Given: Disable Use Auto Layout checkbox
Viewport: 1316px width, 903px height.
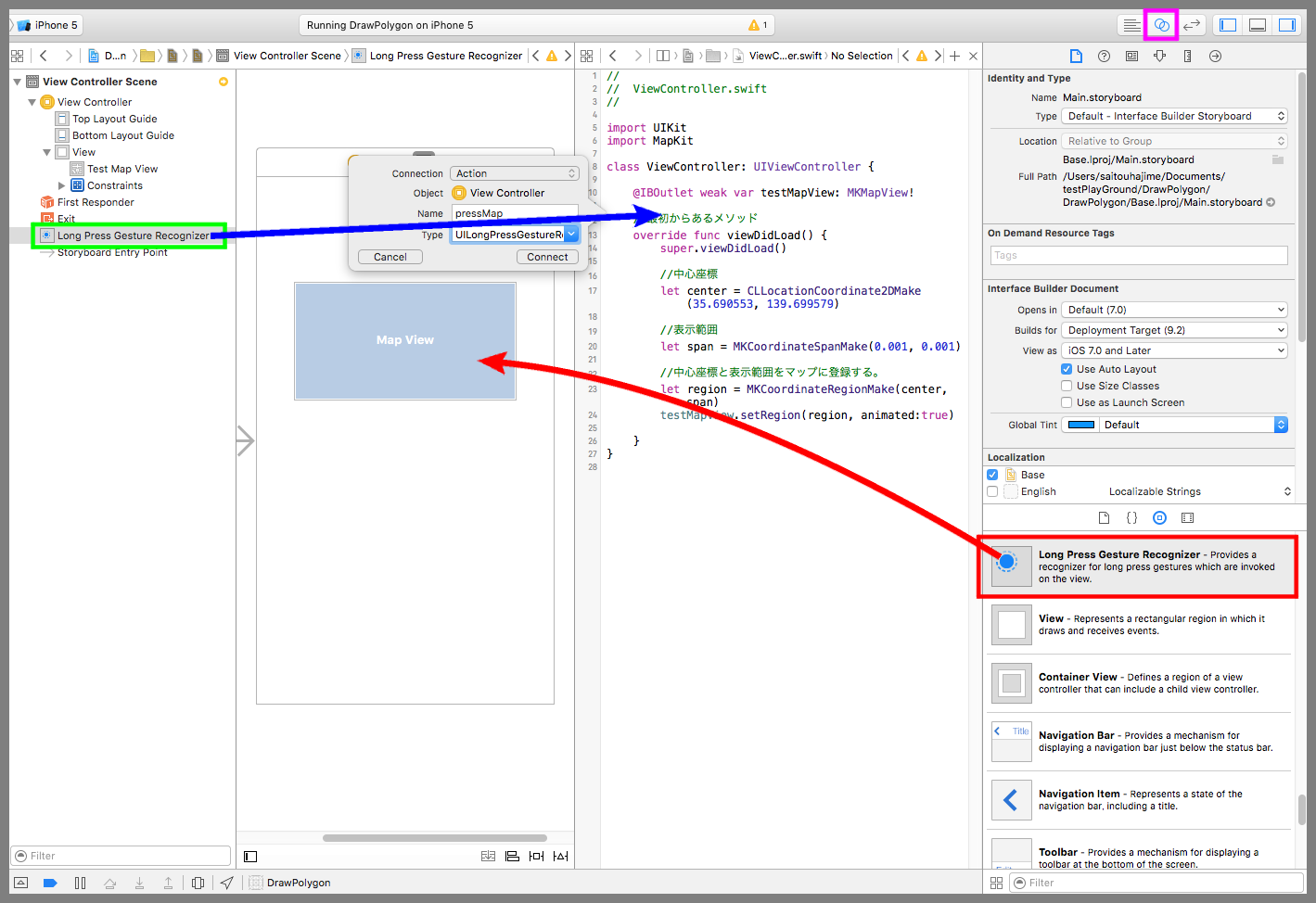Looking at the screenshot, I should click(x=1067, y=369).
